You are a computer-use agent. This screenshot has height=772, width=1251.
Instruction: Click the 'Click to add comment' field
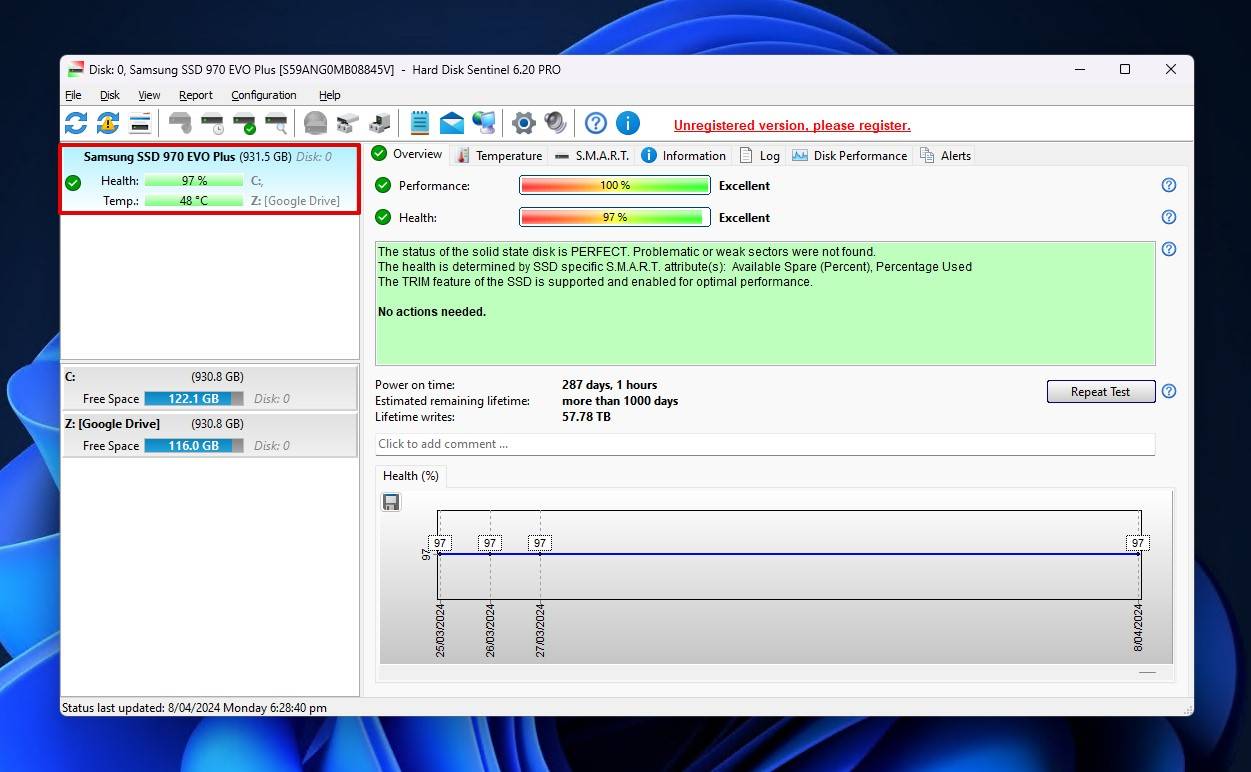765,444
